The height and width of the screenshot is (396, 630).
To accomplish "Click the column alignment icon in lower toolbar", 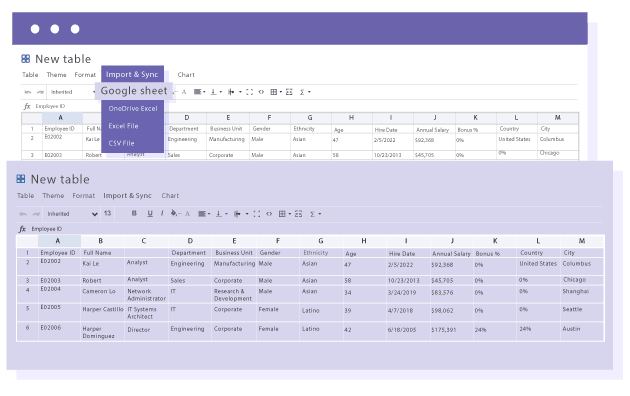I will click(237, 214).
